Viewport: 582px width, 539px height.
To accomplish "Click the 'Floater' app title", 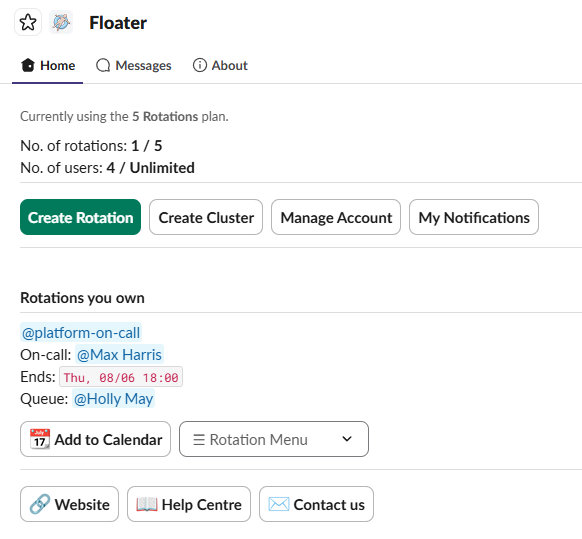I will 118,23.
